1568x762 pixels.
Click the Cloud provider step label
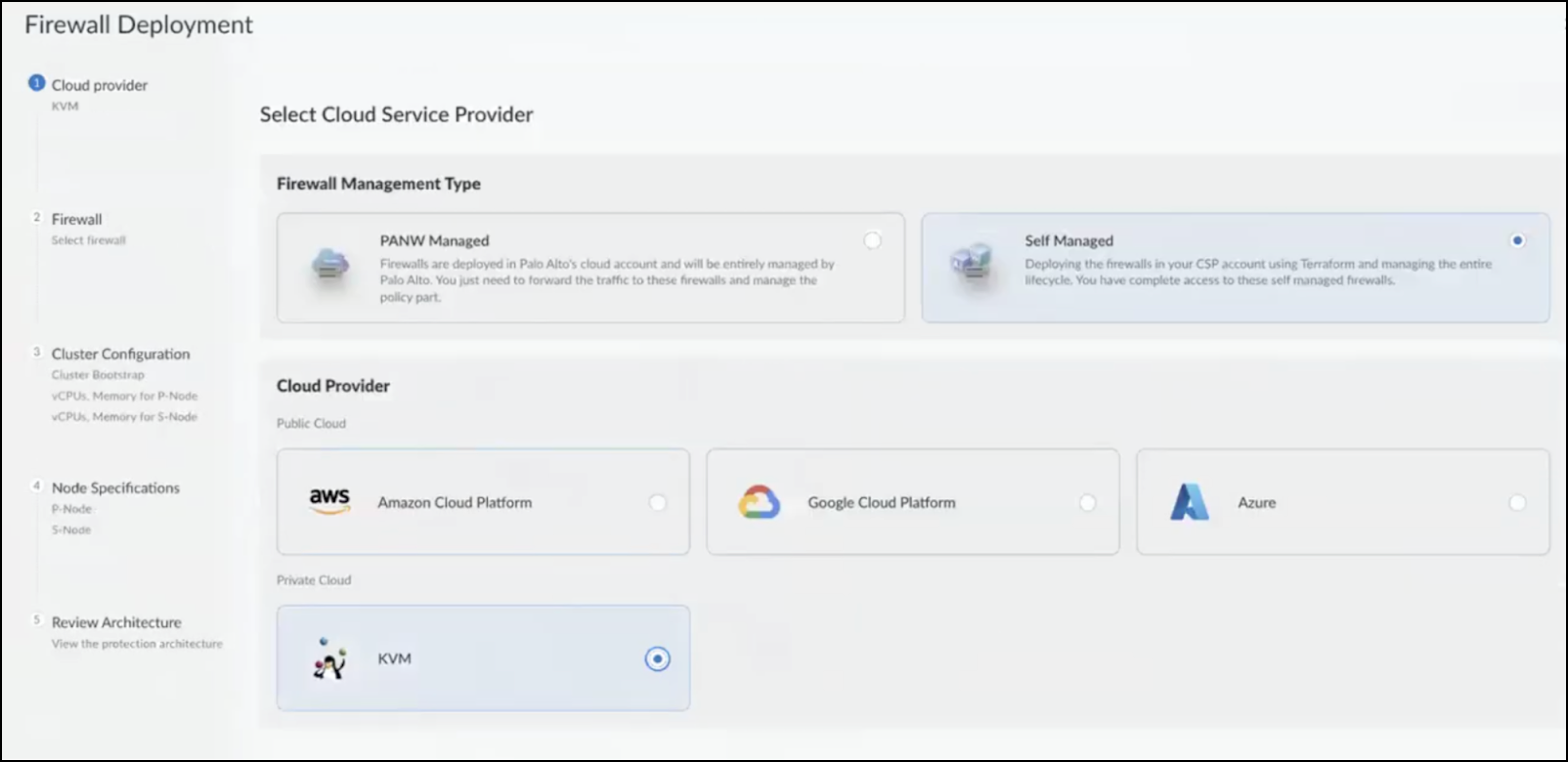tap(99, 85)
